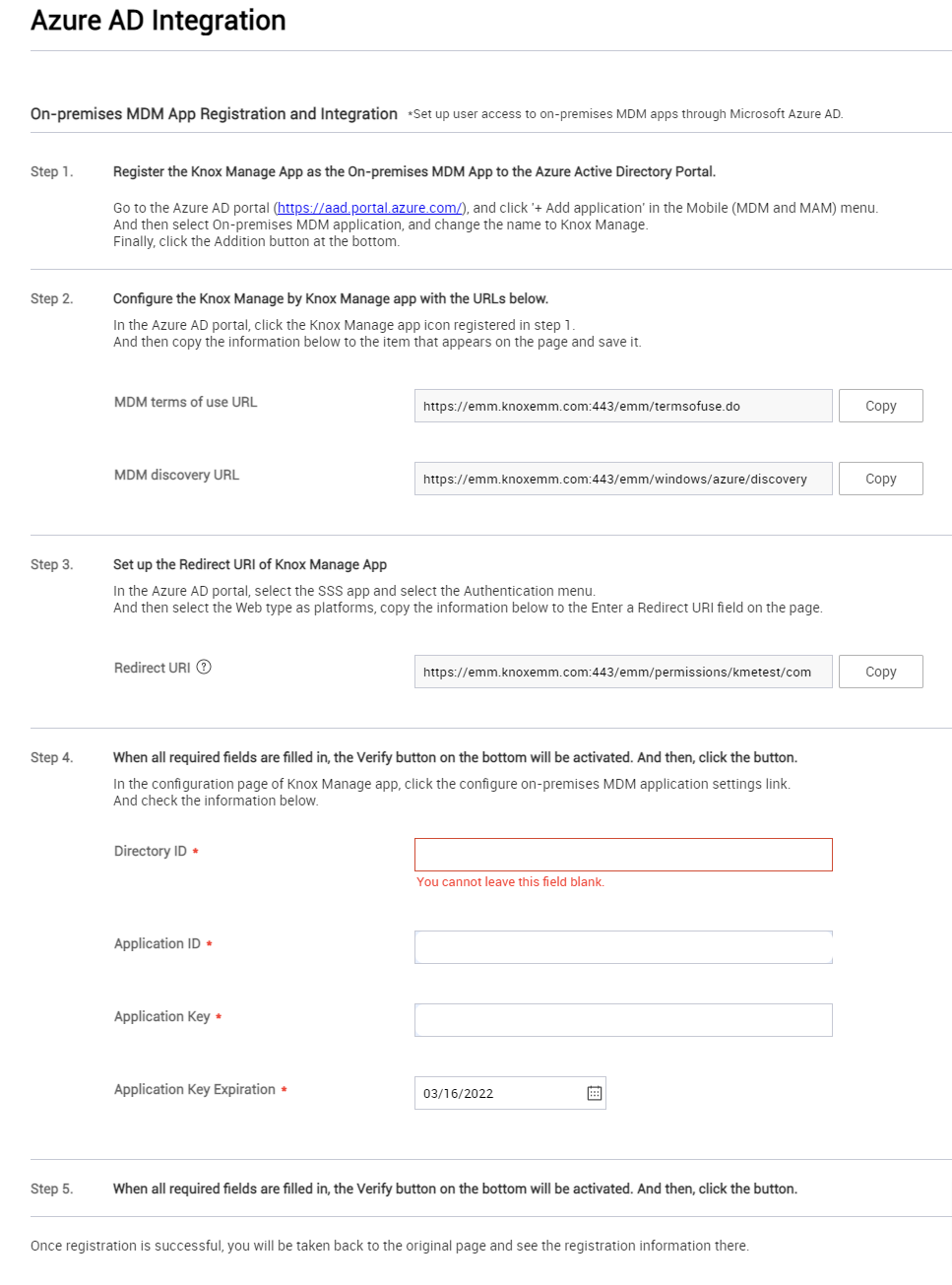Click the Set up the Redirect URI heading
Screen dimensions: 952x1285
point(252,564)
